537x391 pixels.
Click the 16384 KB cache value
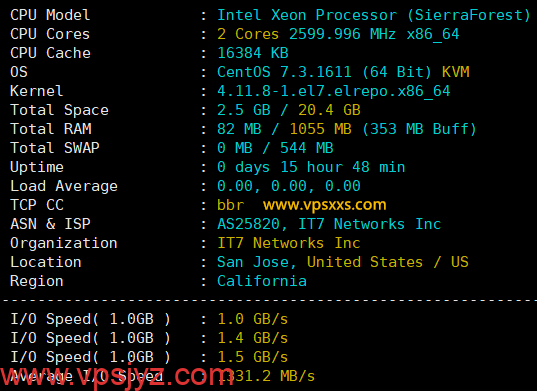tap(253, 53)
